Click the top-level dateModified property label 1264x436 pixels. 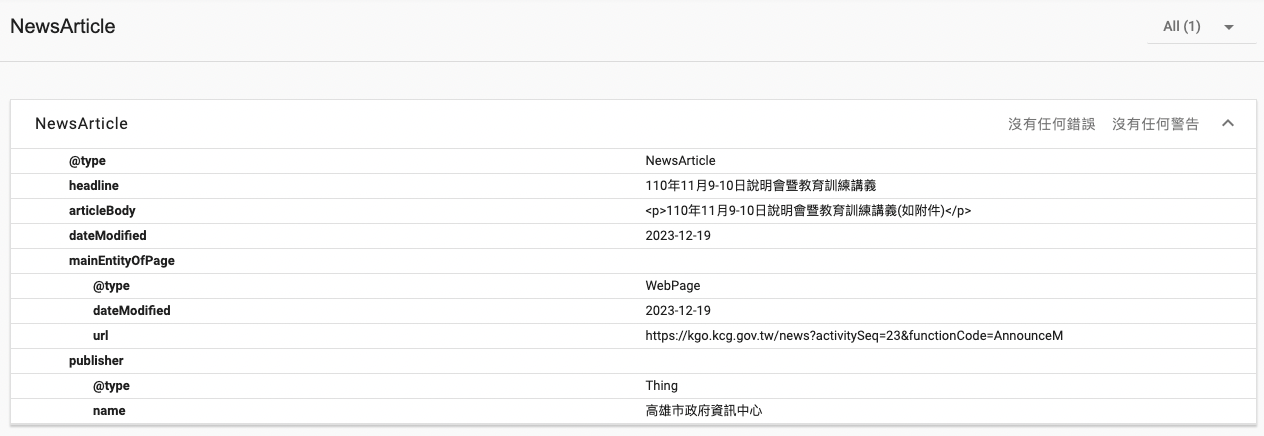107,236
